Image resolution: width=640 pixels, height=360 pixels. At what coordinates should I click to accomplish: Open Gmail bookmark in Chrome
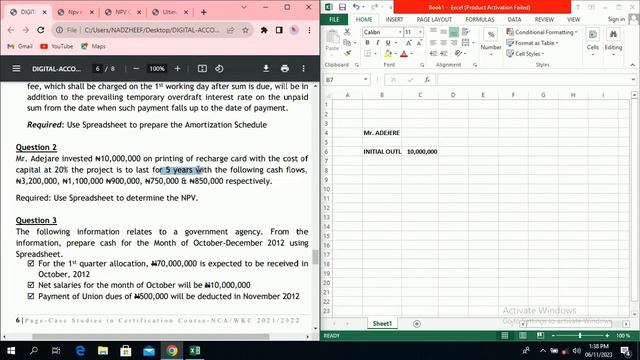[x=20, y=46]
